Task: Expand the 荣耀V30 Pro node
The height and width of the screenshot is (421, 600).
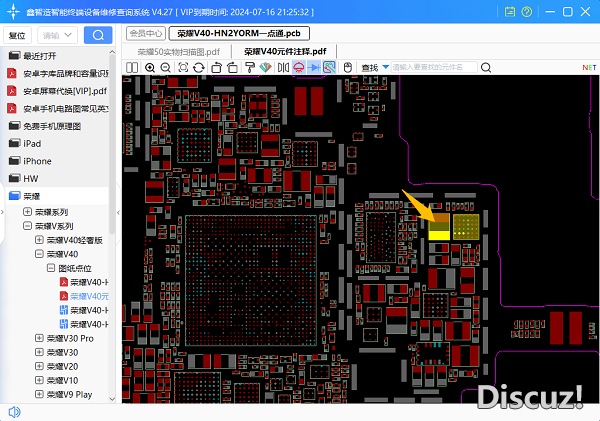Action: 39,338
